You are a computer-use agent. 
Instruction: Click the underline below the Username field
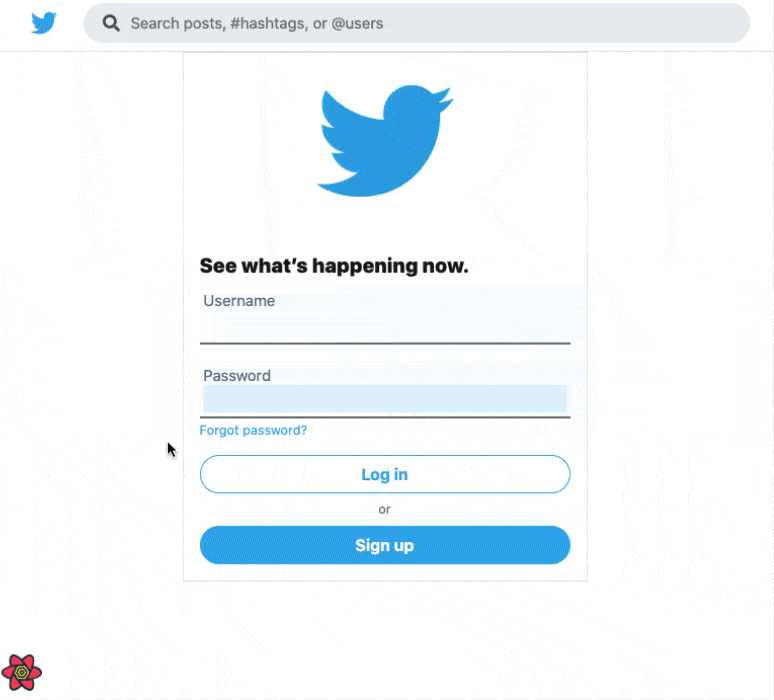click(385, 343)
